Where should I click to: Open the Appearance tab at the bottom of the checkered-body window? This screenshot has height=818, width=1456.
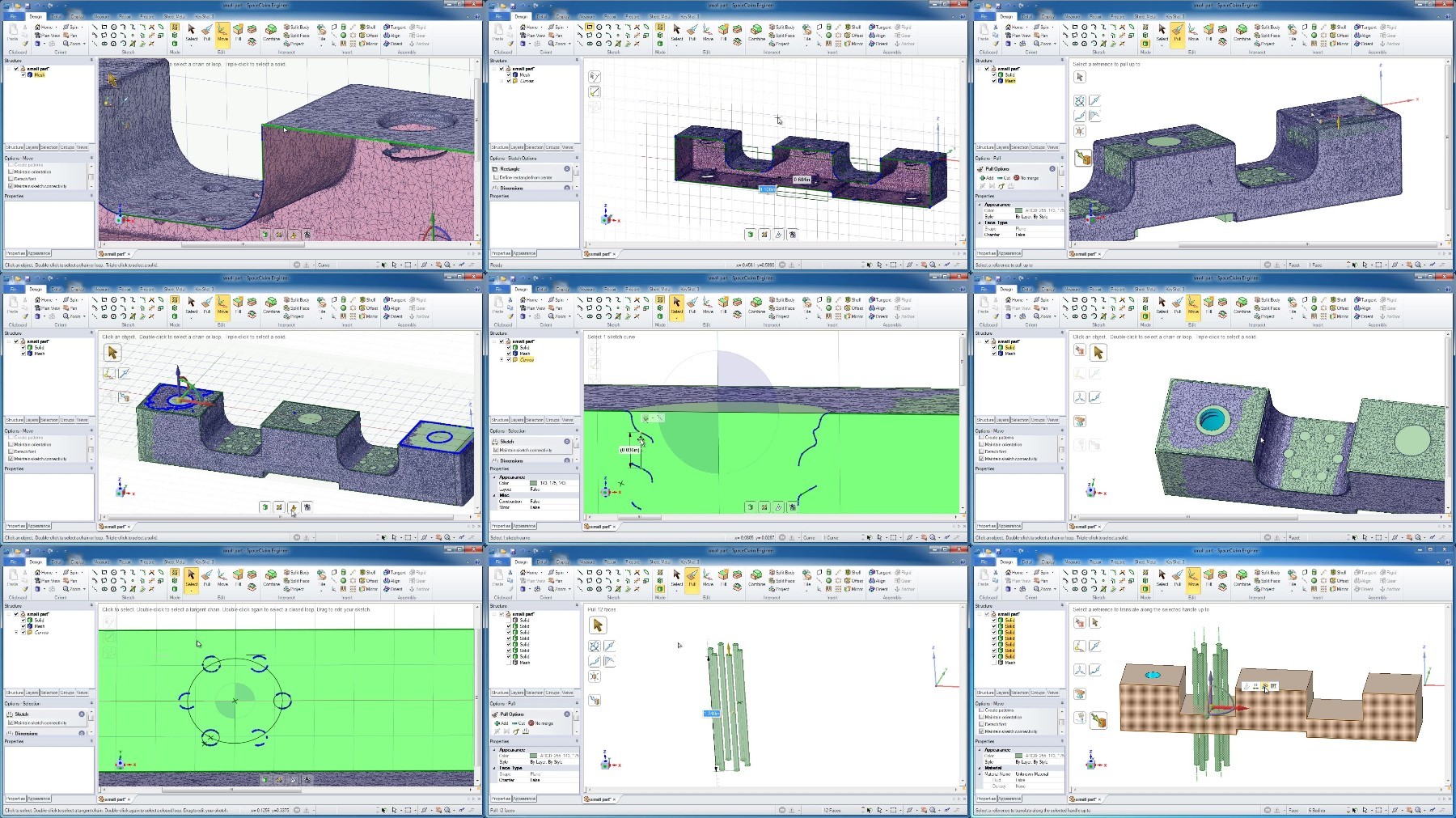tap(1009, 799)
